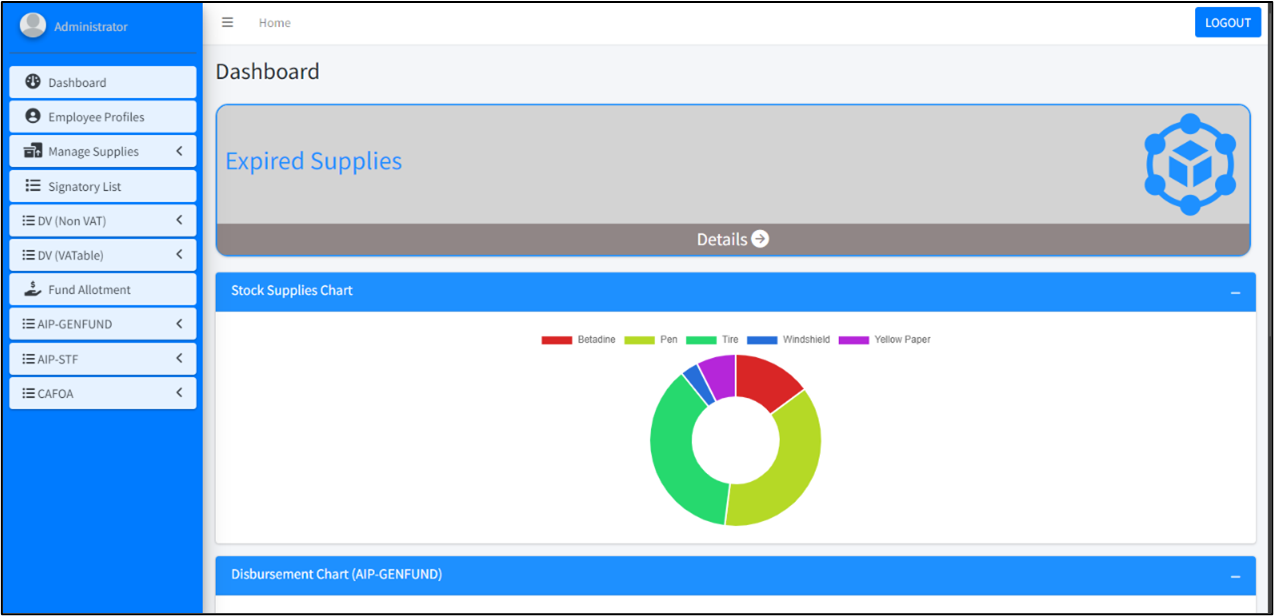Click the arrow icon beside Details
1274x616 pixels.
pyautogui.click(x=760, y=239)
